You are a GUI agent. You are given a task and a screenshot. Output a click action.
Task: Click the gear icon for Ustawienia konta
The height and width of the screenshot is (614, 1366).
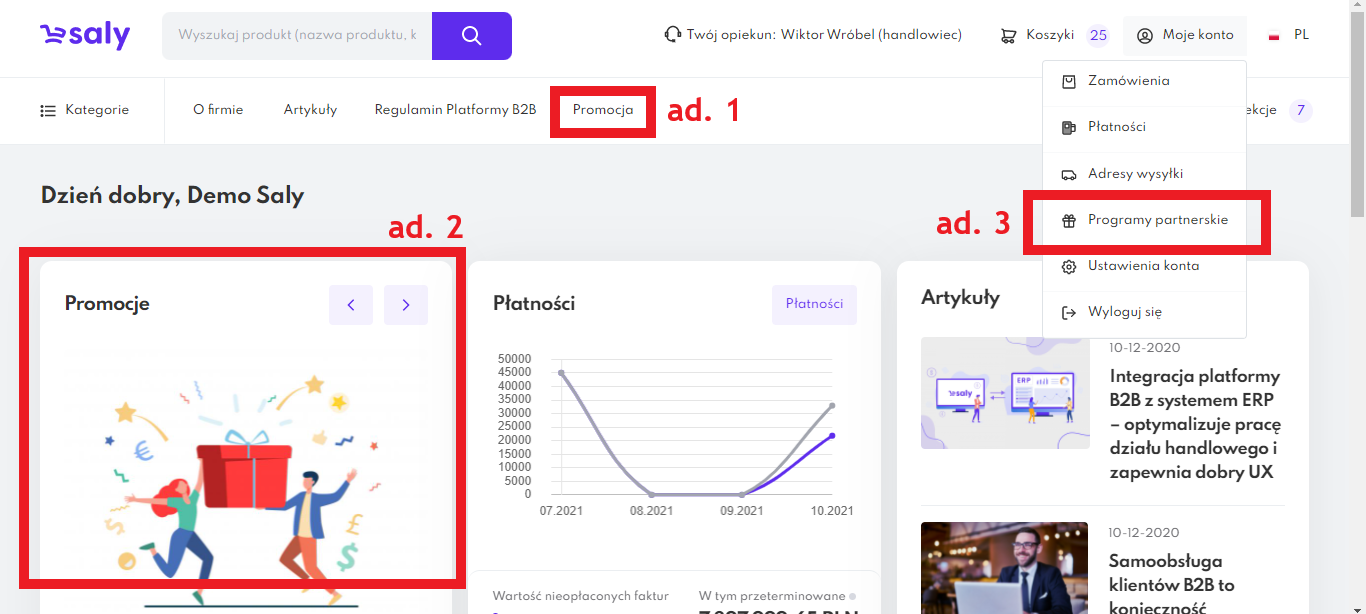point(1068,267)
